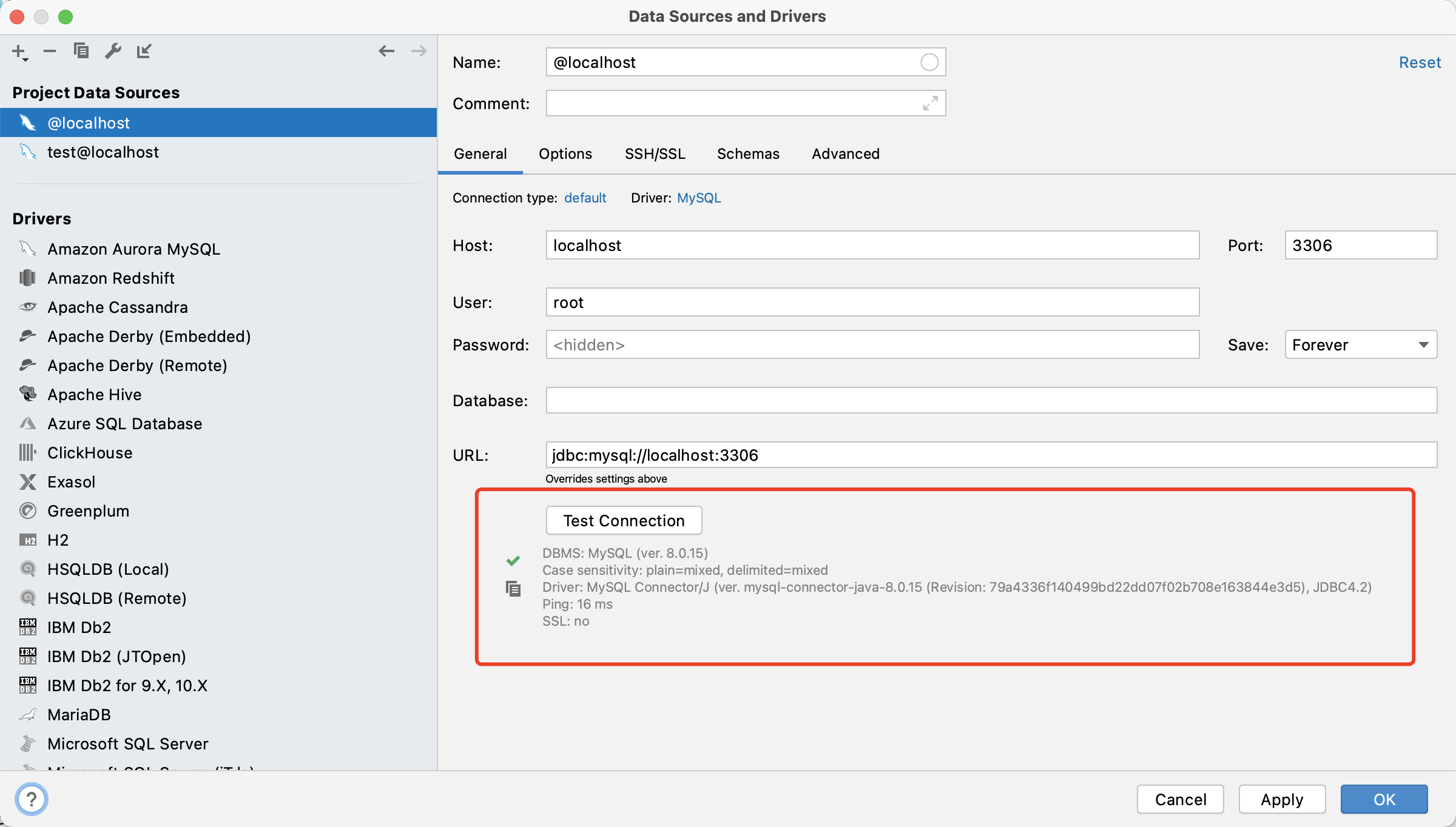The width and height of the screenshot is (1456, 827).
Task: Add a new data source
Action: pos(19,51)
